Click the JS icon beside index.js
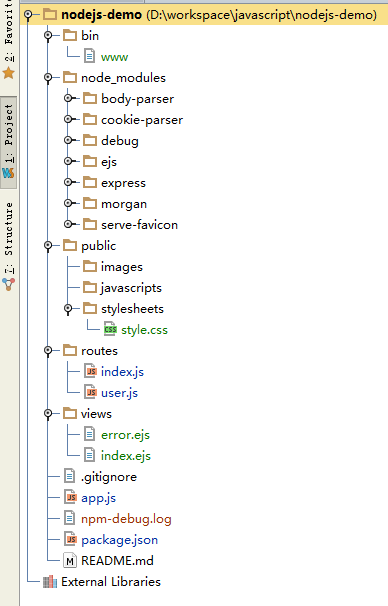Screen dimensions: 388x606 [90, 371]
